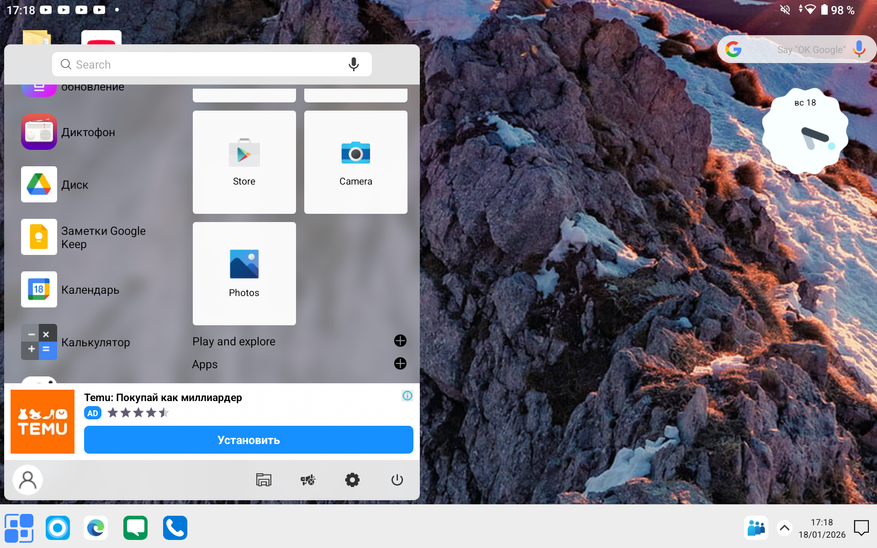
Task: Expand the Play and explore group
Action: click(x=400, y=341)
